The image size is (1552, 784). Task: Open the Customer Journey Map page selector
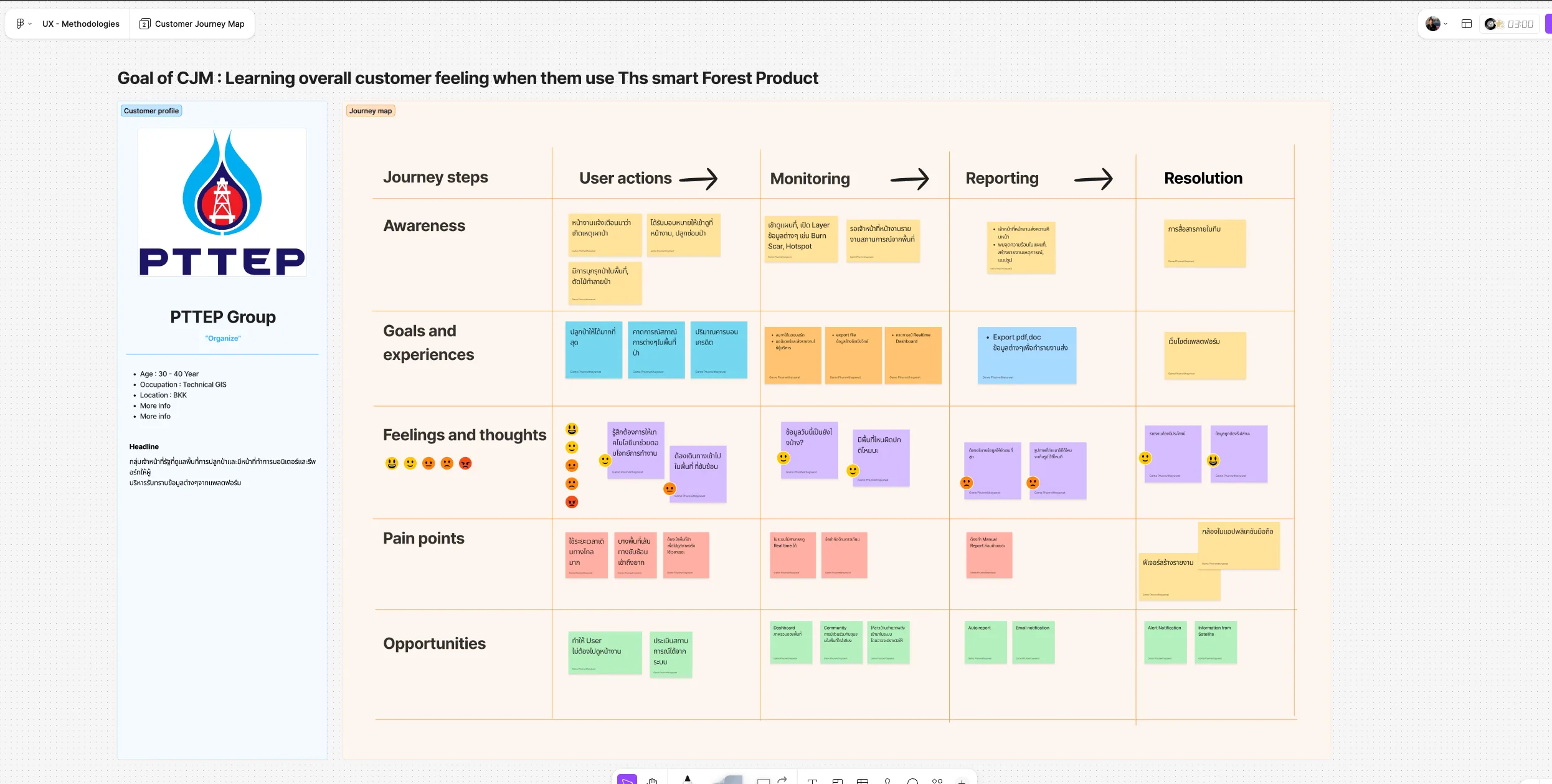click(192, 24)
